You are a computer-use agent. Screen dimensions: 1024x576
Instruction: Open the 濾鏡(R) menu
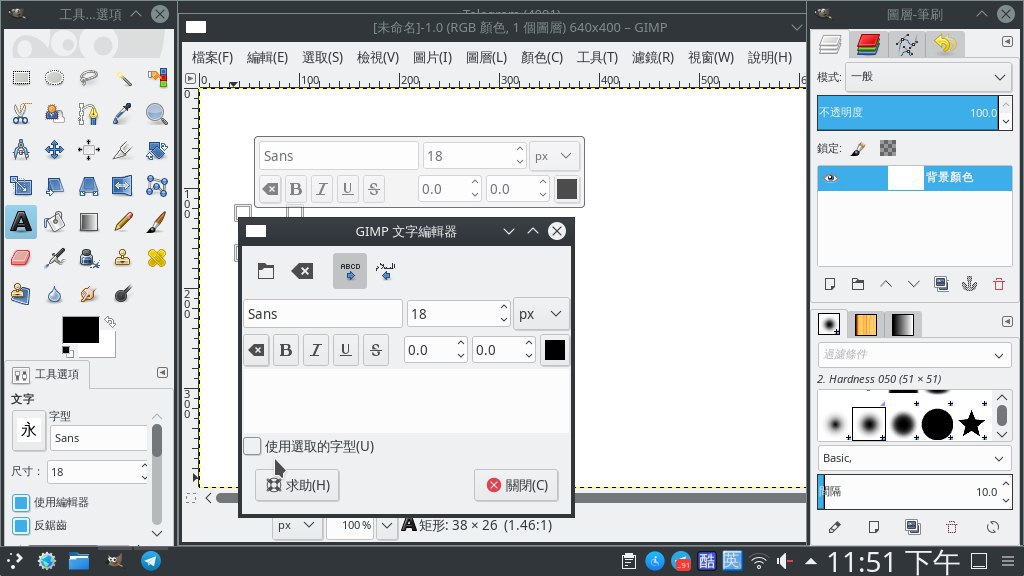point(653,57)
